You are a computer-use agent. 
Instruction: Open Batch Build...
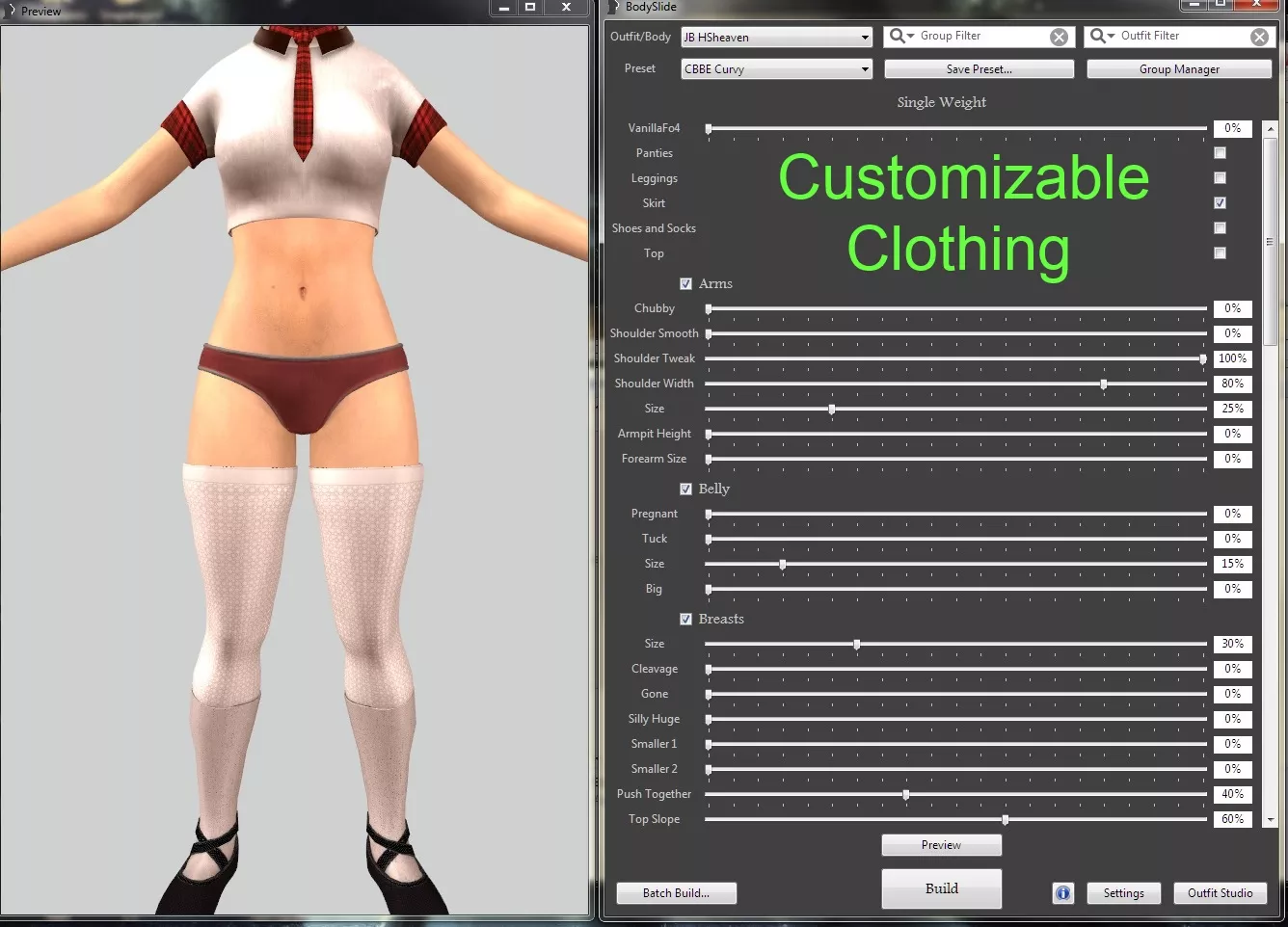(676, 893)
